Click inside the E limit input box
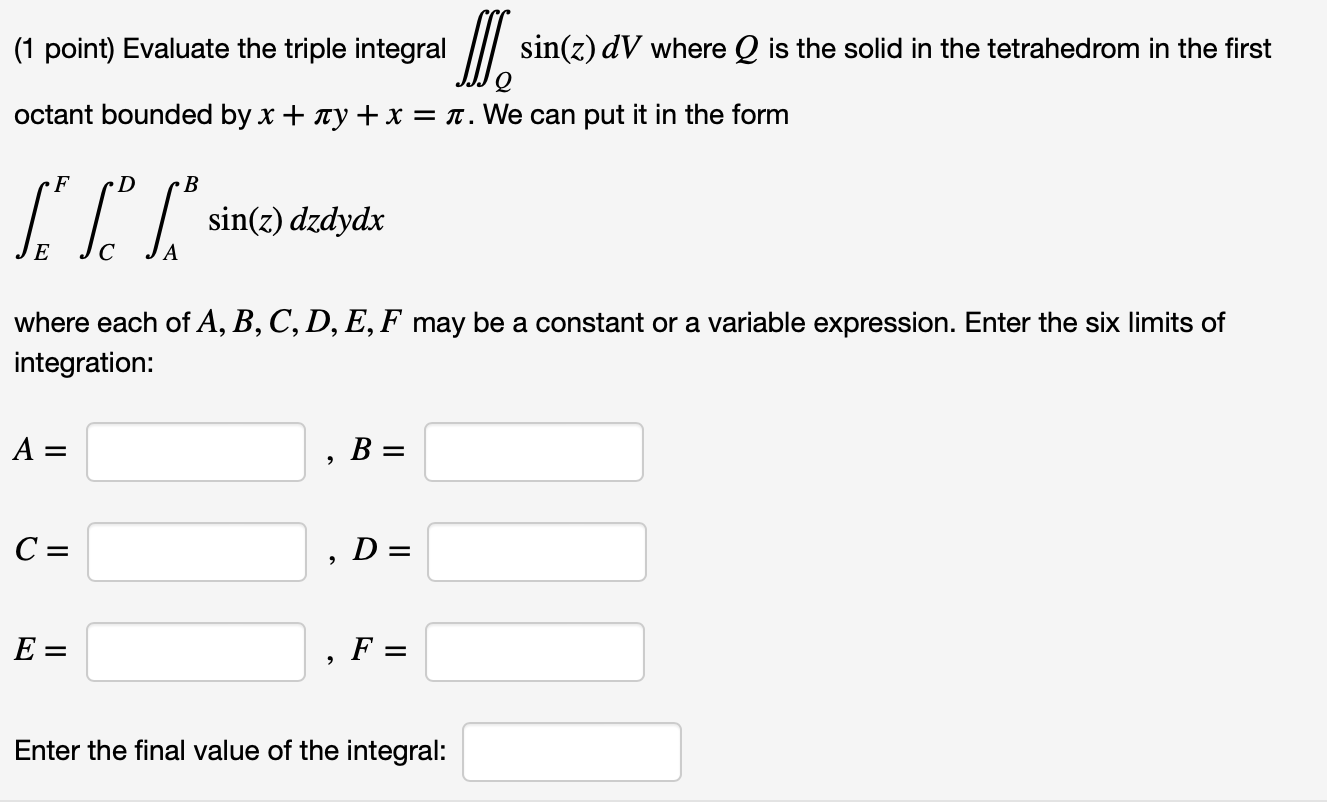 coord(196,651)
